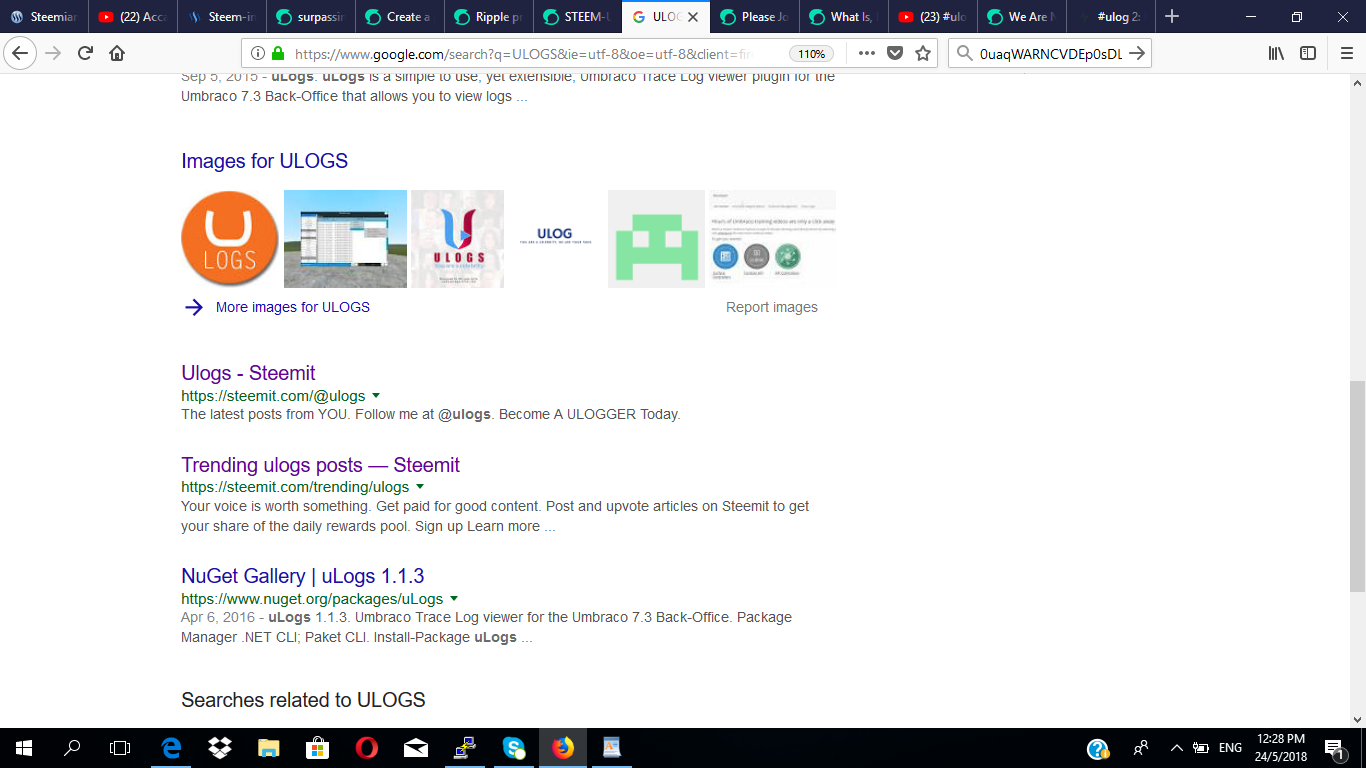
Task: Save page to Pocket
Action: pyautogui.click(x=895, y=53)
